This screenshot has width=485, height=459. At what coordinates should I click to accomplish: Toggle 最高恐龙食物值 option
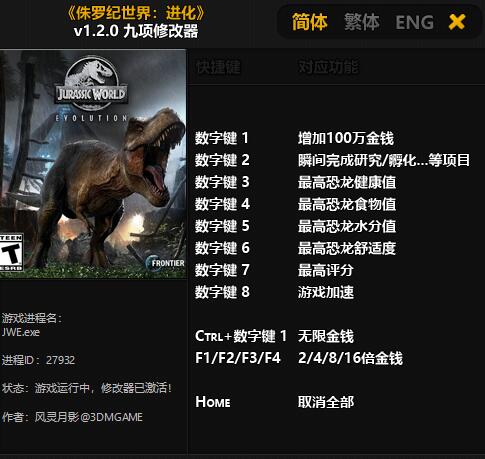tap(347, 204)
